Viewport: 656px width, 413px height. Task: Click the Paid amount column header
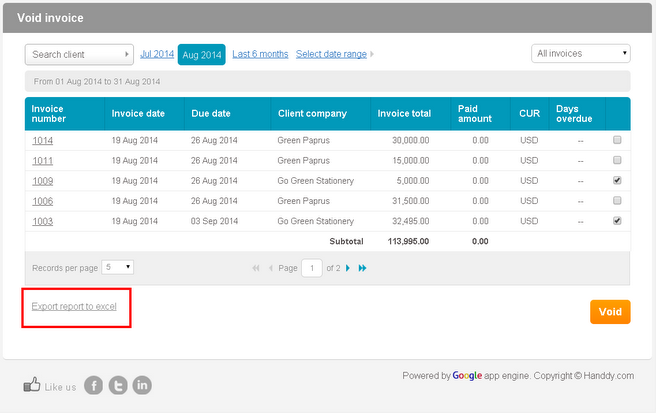(x=481, y=114)
